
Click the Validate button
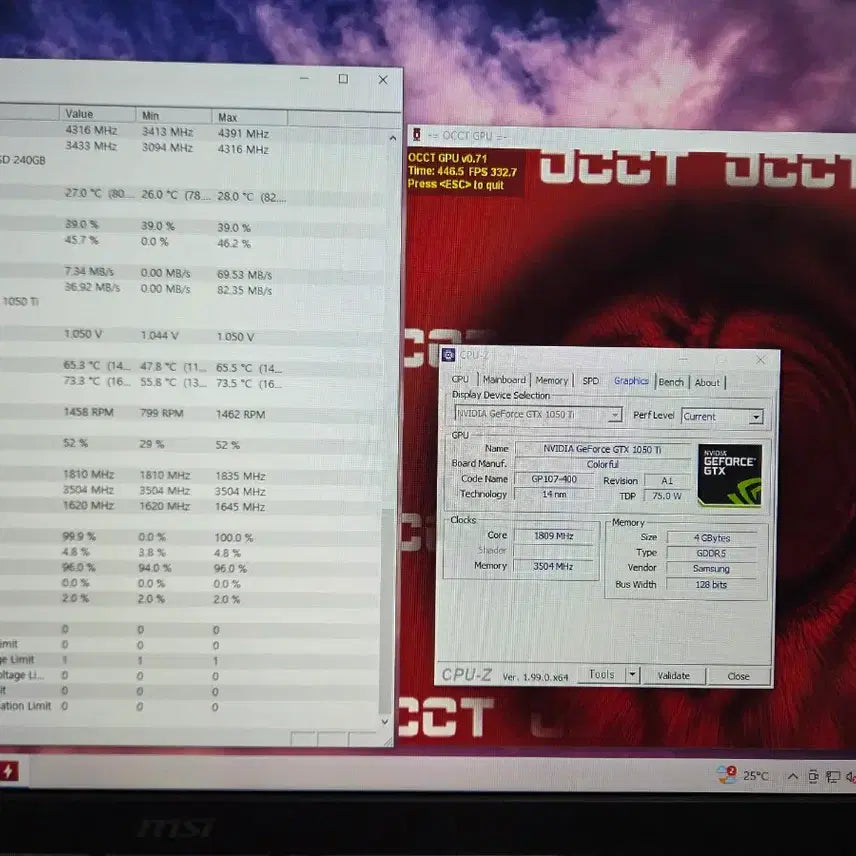pos(673,675)
